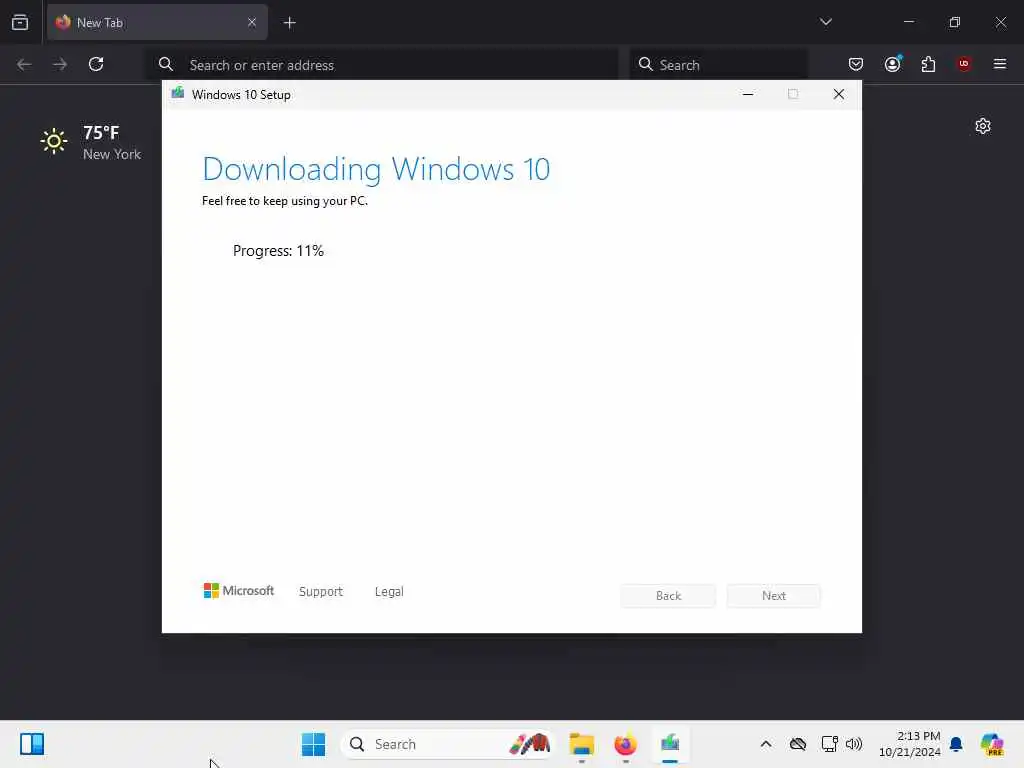1024x768 pixels.
Task: Restore down the Firefox browser window
Action: click(x=955, y=22)
